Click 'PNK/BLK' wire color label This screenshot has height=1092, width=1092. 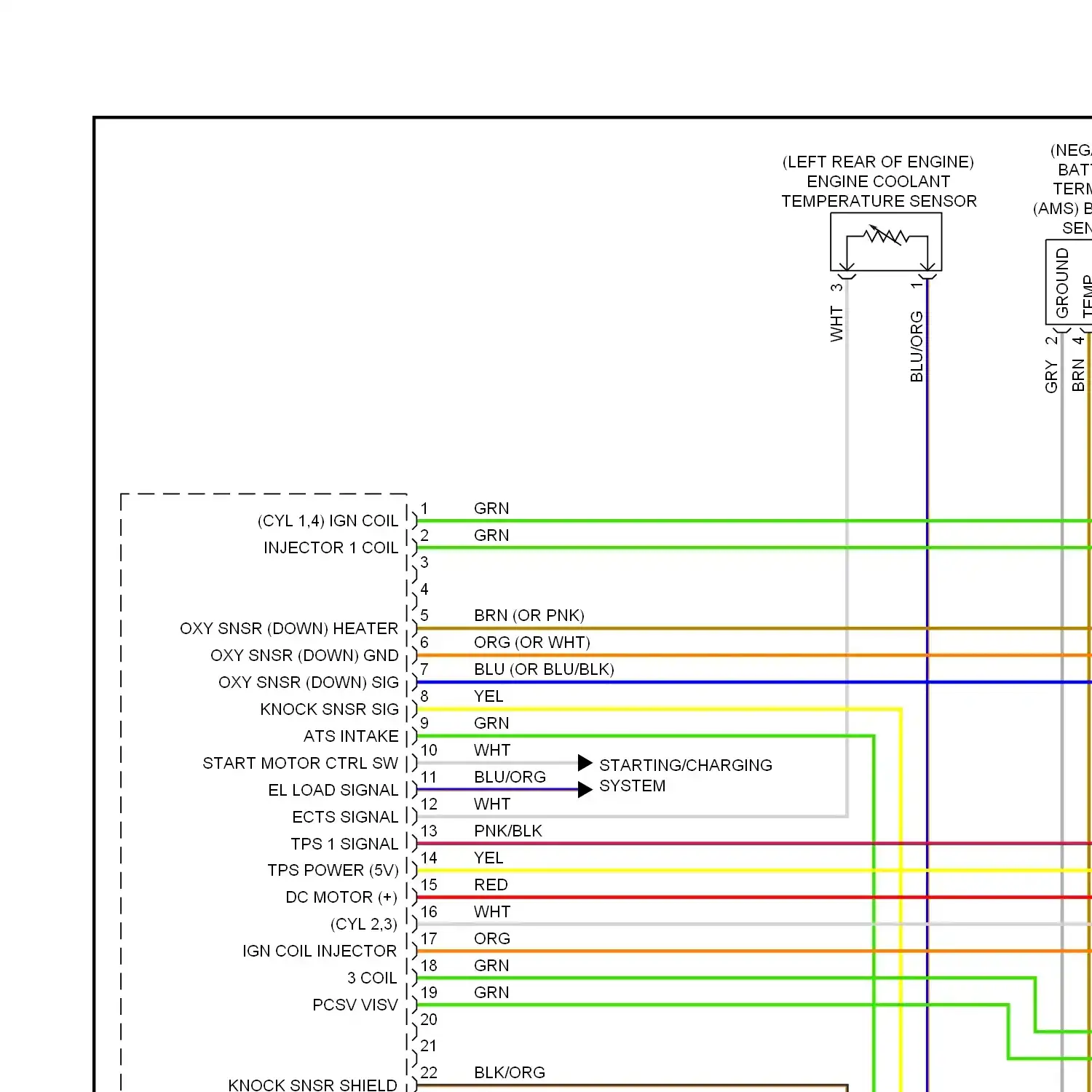point(508,831)
